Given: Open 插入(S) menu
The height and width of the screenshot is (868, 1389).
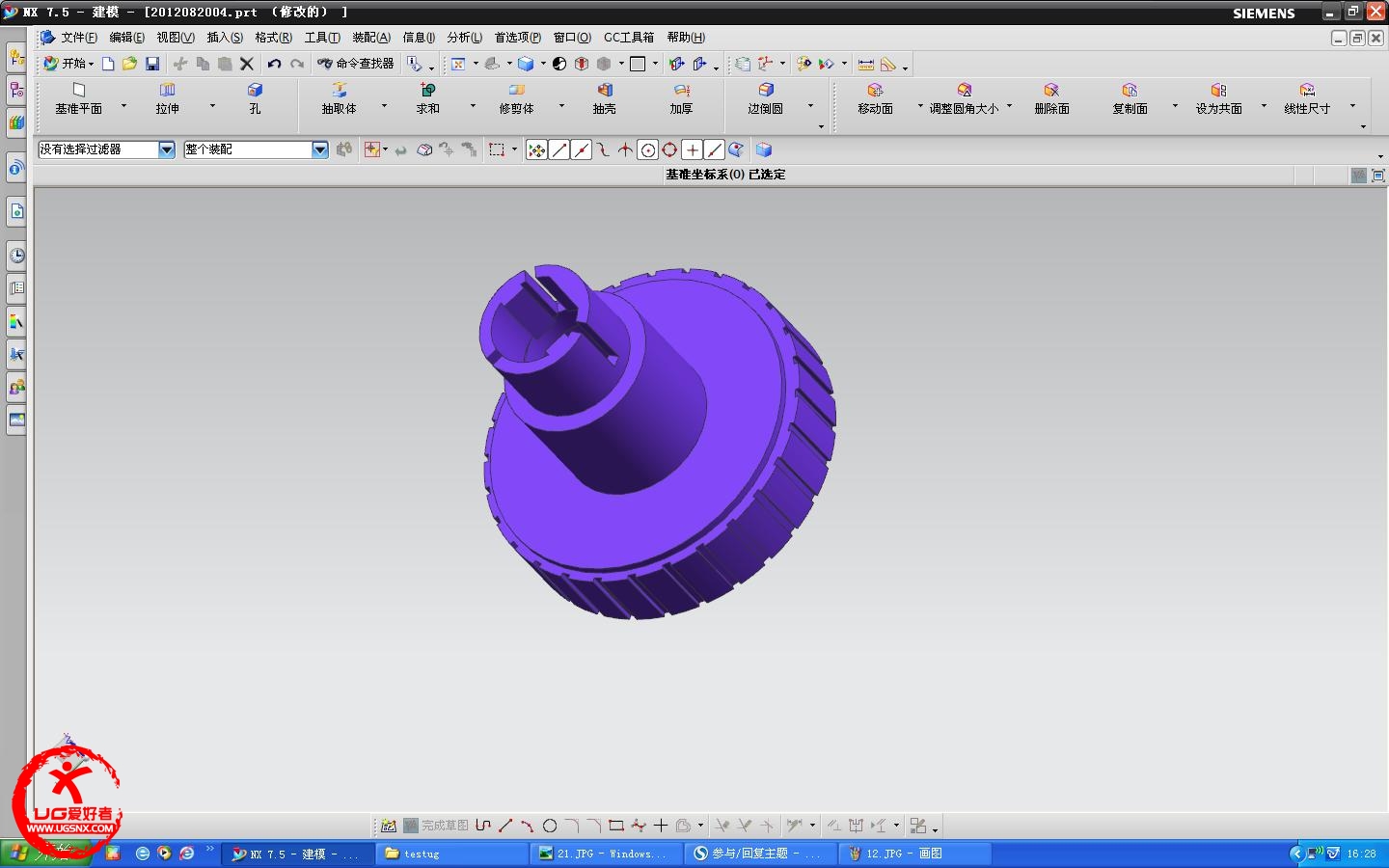Looking at the screenshot, I should point(225,38).
